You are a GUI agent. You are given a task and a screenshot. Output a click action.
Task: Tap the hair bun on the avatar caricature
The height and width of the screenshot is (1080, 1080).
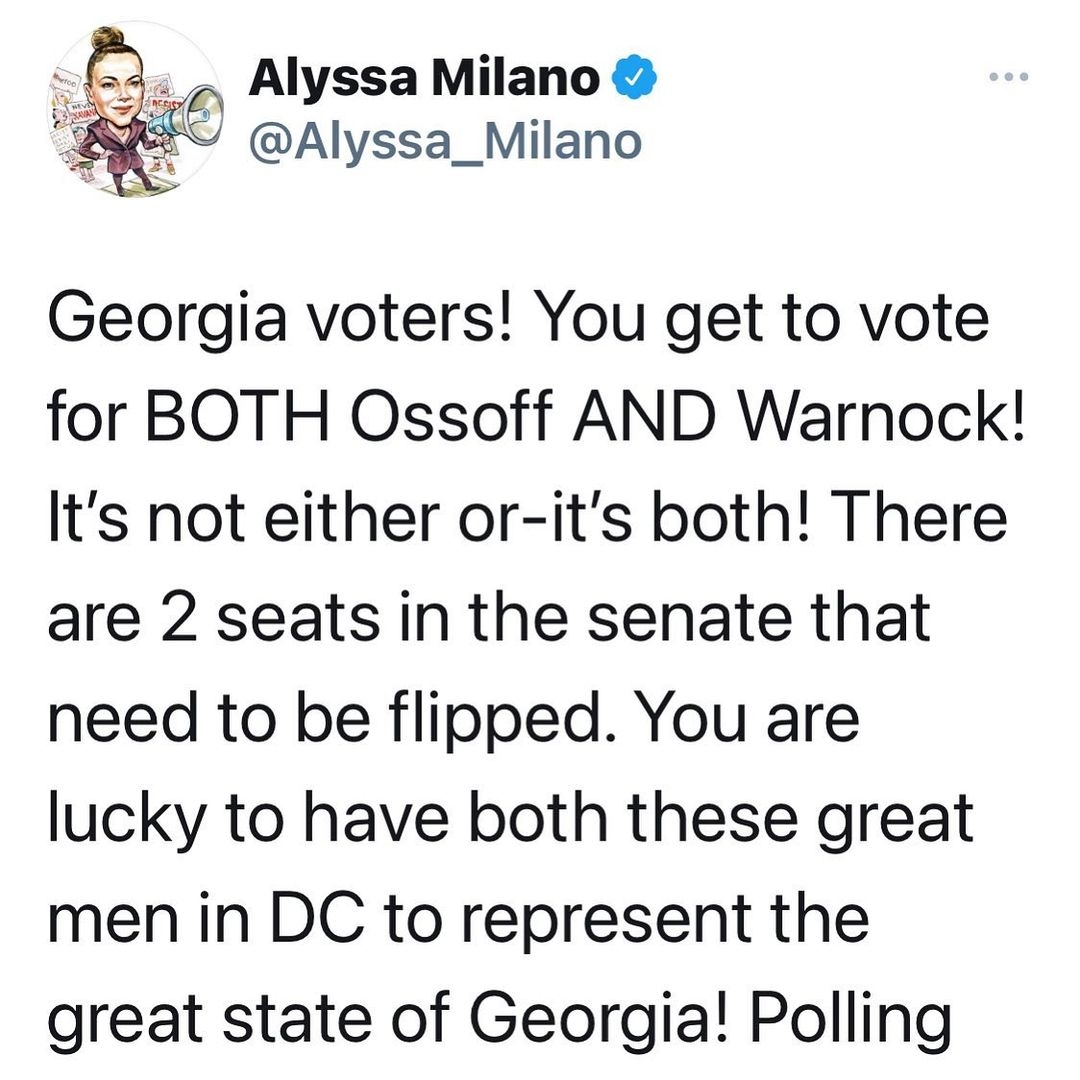point(107,39)
